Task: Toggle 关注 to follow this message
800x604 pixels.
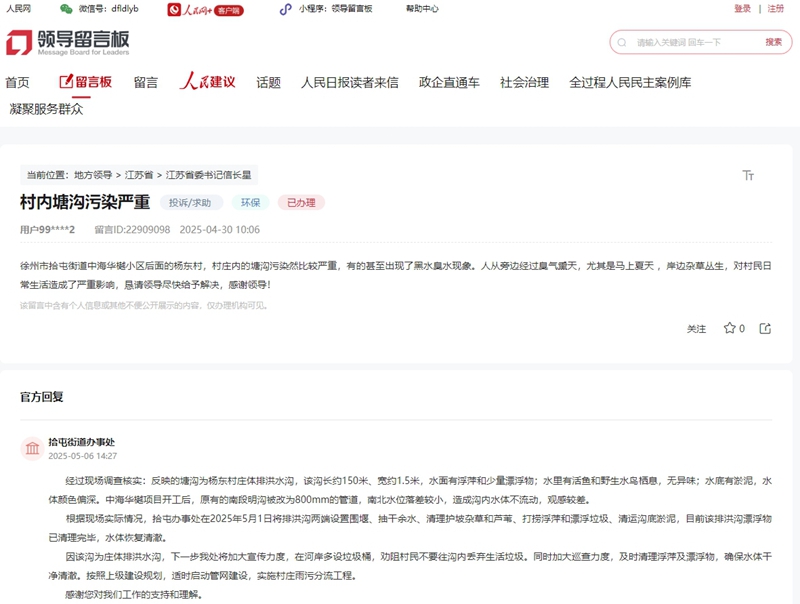Action: point(697,328)
